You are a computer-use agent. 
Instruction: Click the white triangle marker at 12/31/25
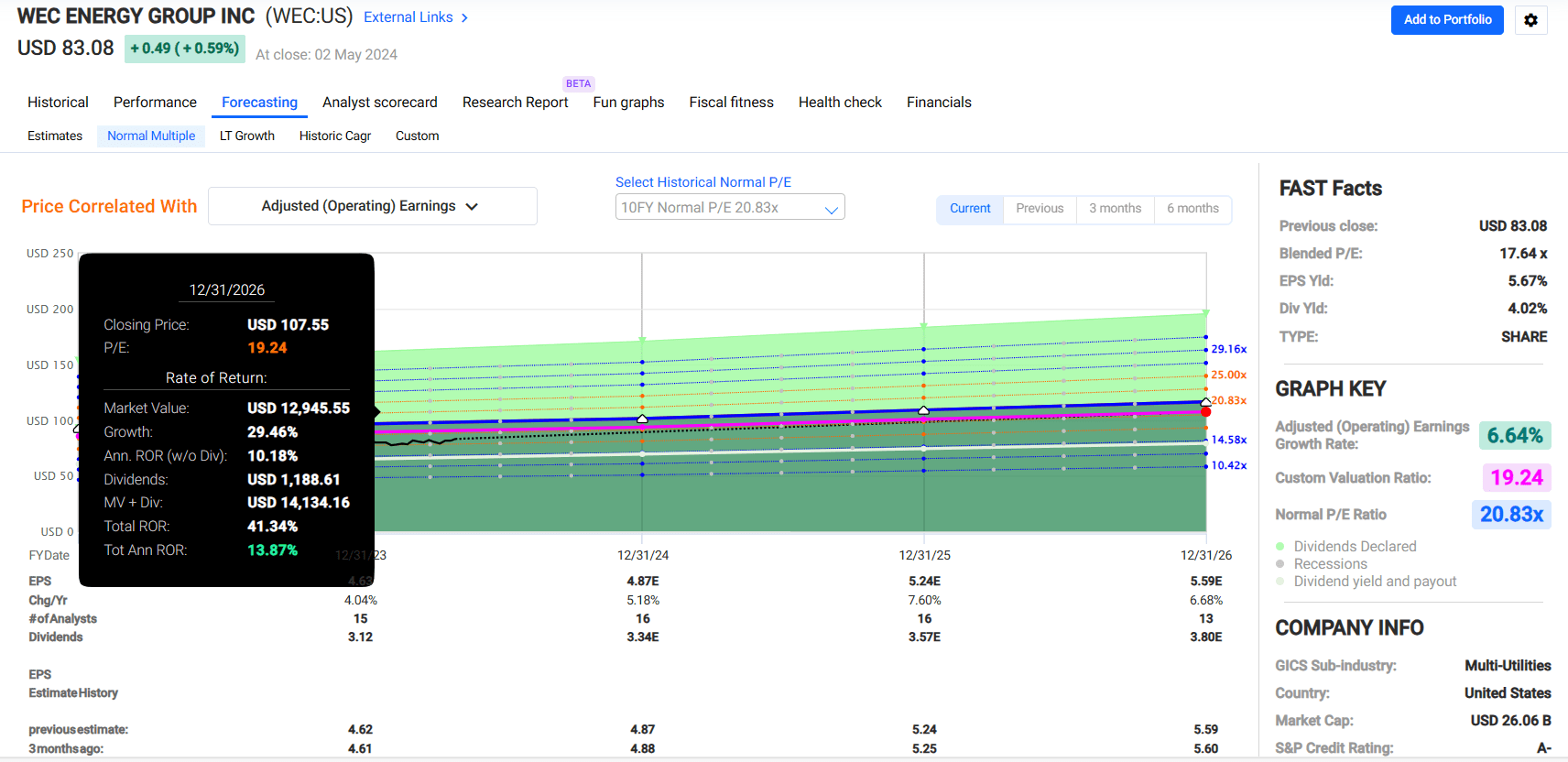923,410
